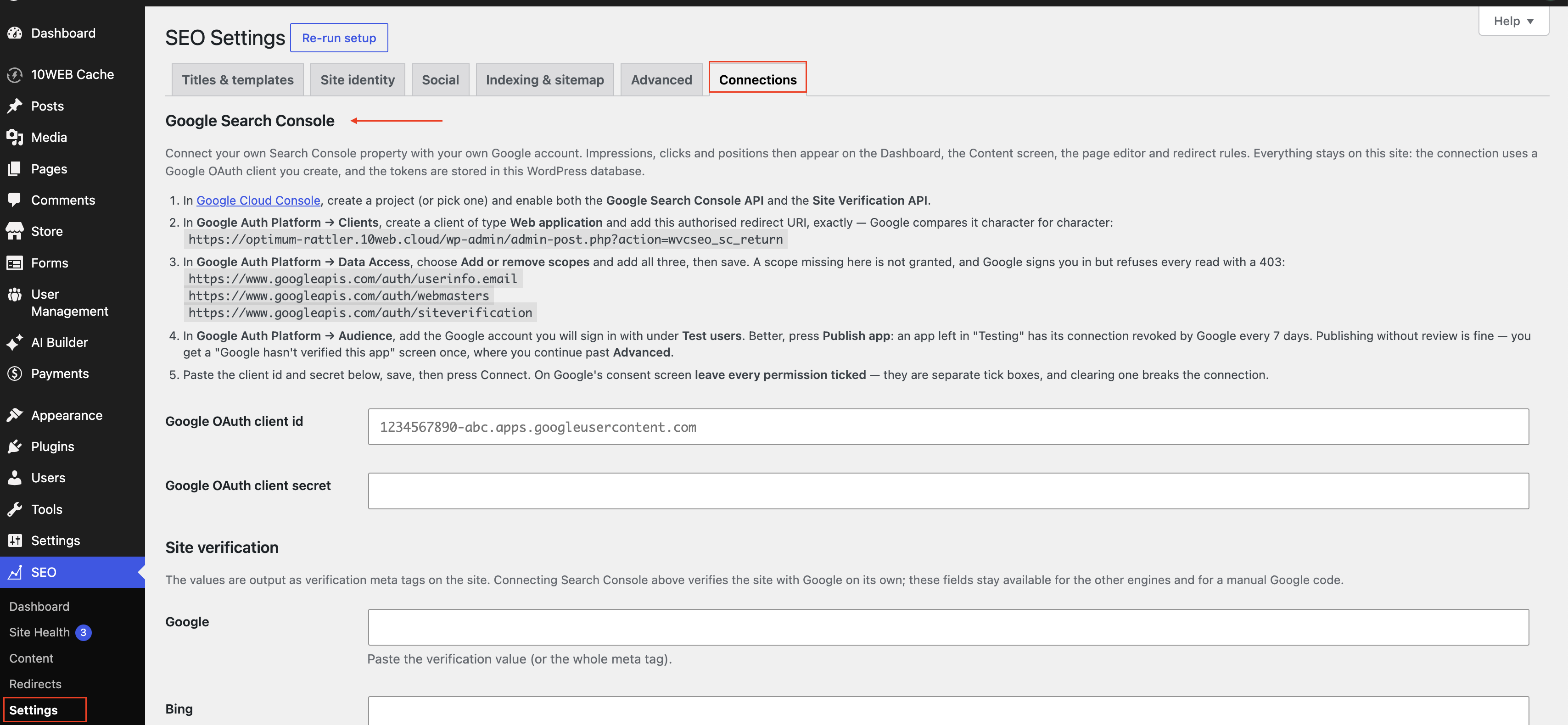The width and height of the screenshot is (1568, 725).
Task: Click the Dashboard gauge icon in sidebar
Action: (15, 33)
